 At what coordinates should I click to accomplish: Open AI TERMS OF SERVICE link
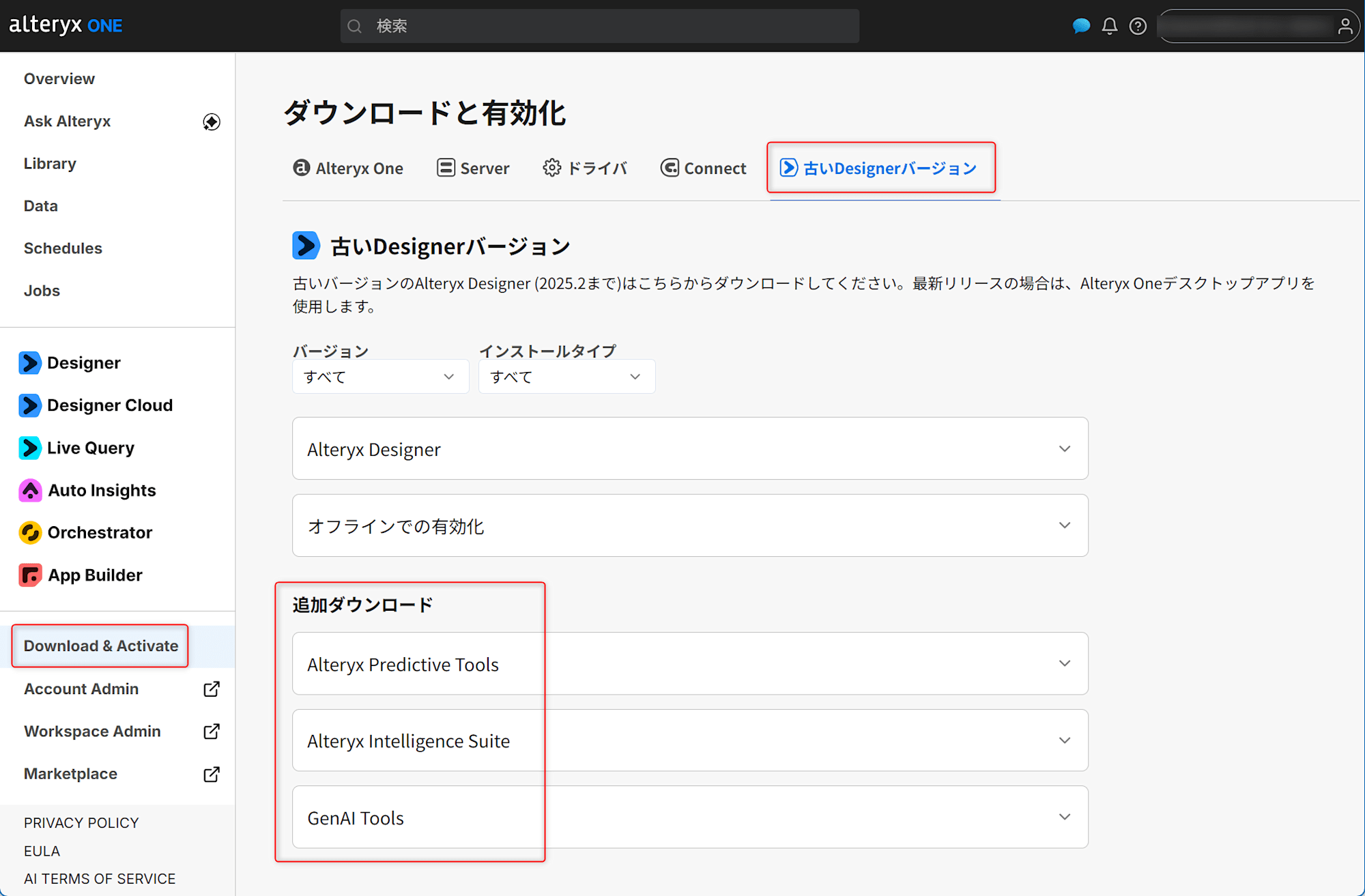pos(100,879)
